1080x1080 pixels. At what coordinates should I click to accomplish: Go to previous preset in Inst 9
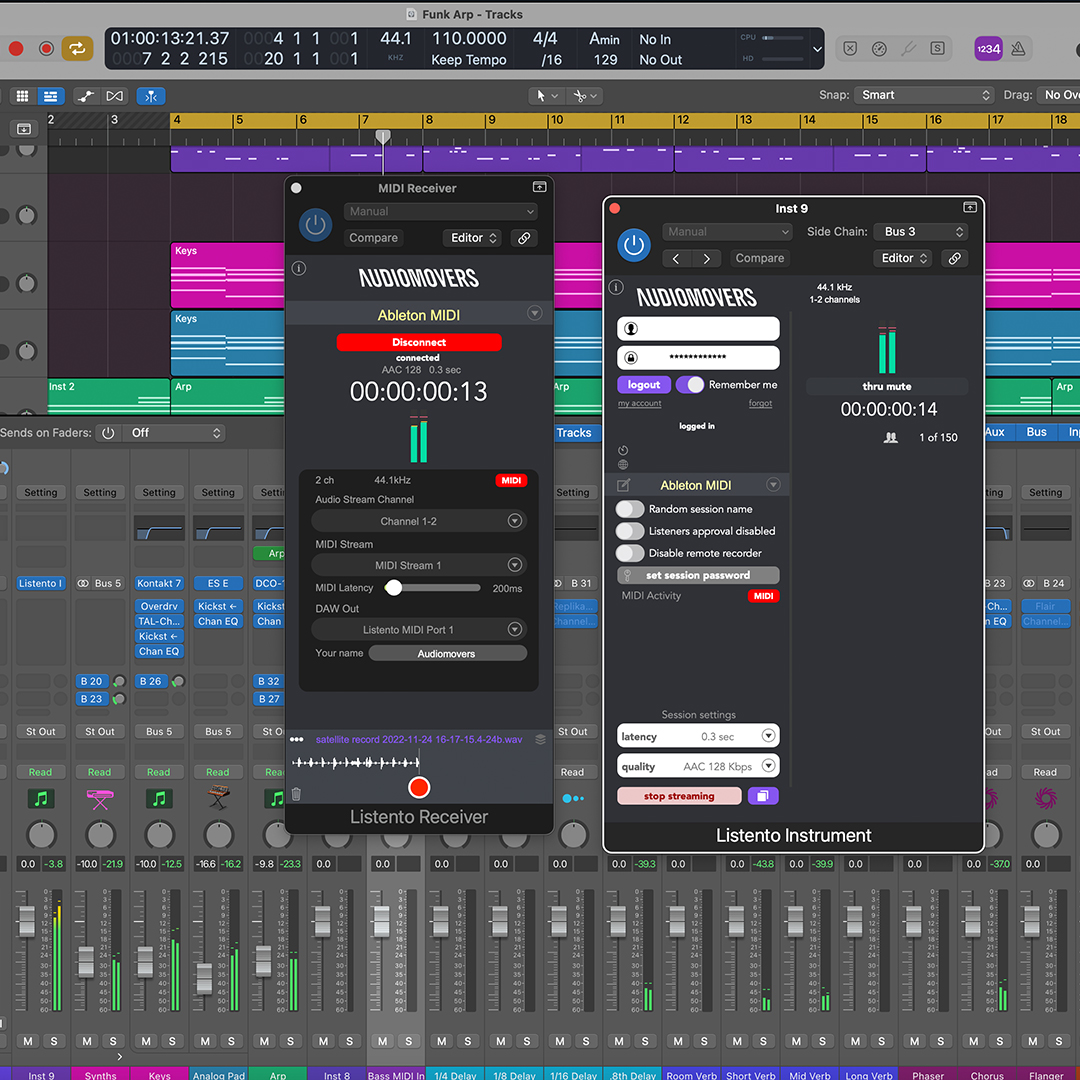(676, 259)
